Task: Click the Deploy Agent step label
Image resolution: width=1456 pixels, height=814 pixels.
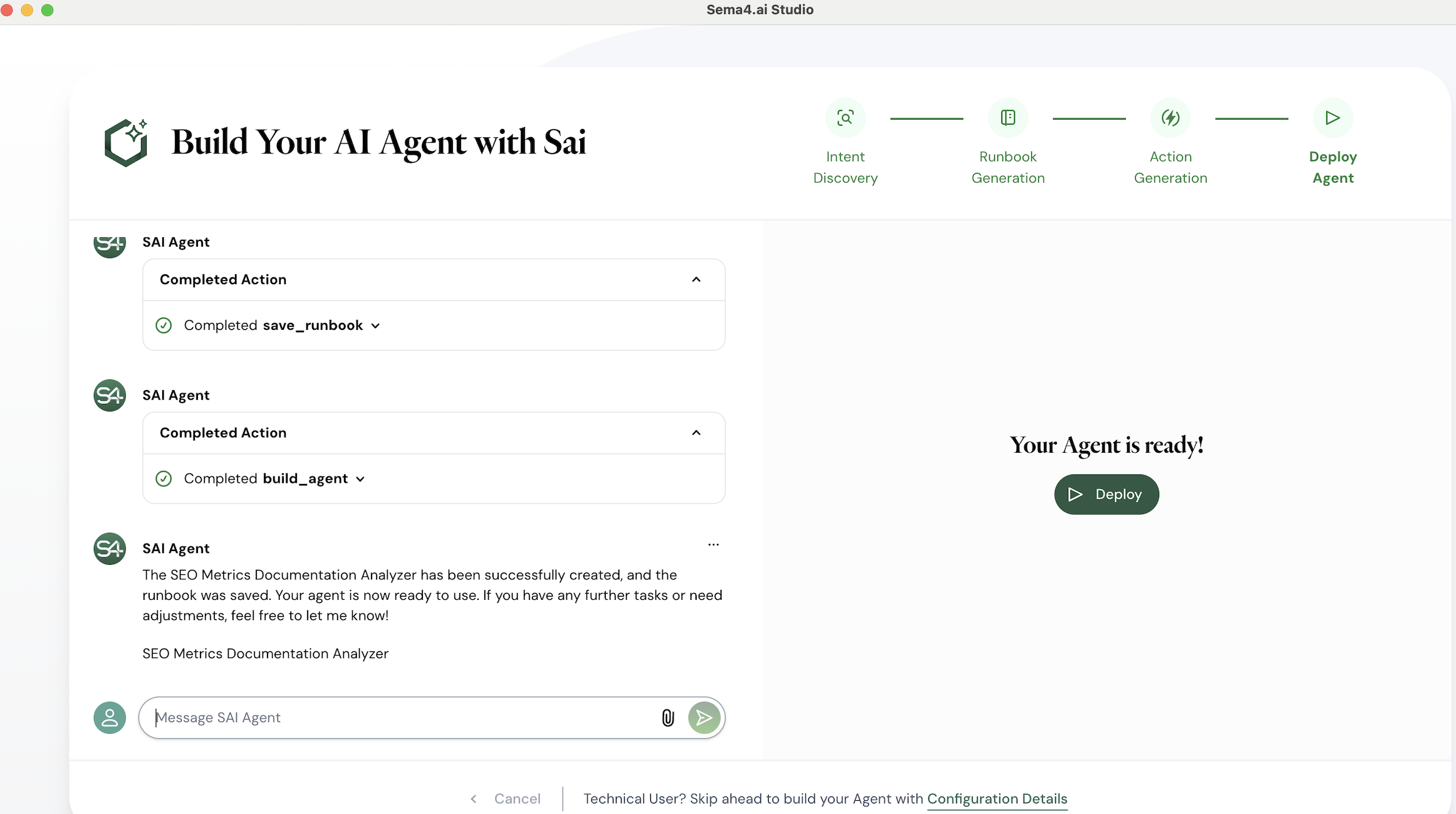Action: (1333, 167)
